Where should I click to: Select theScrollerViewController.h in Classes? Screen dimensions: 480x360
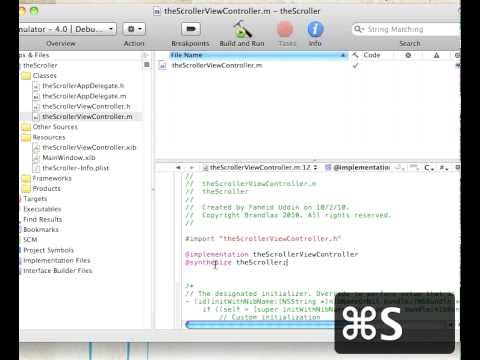(x=86, y=107)
